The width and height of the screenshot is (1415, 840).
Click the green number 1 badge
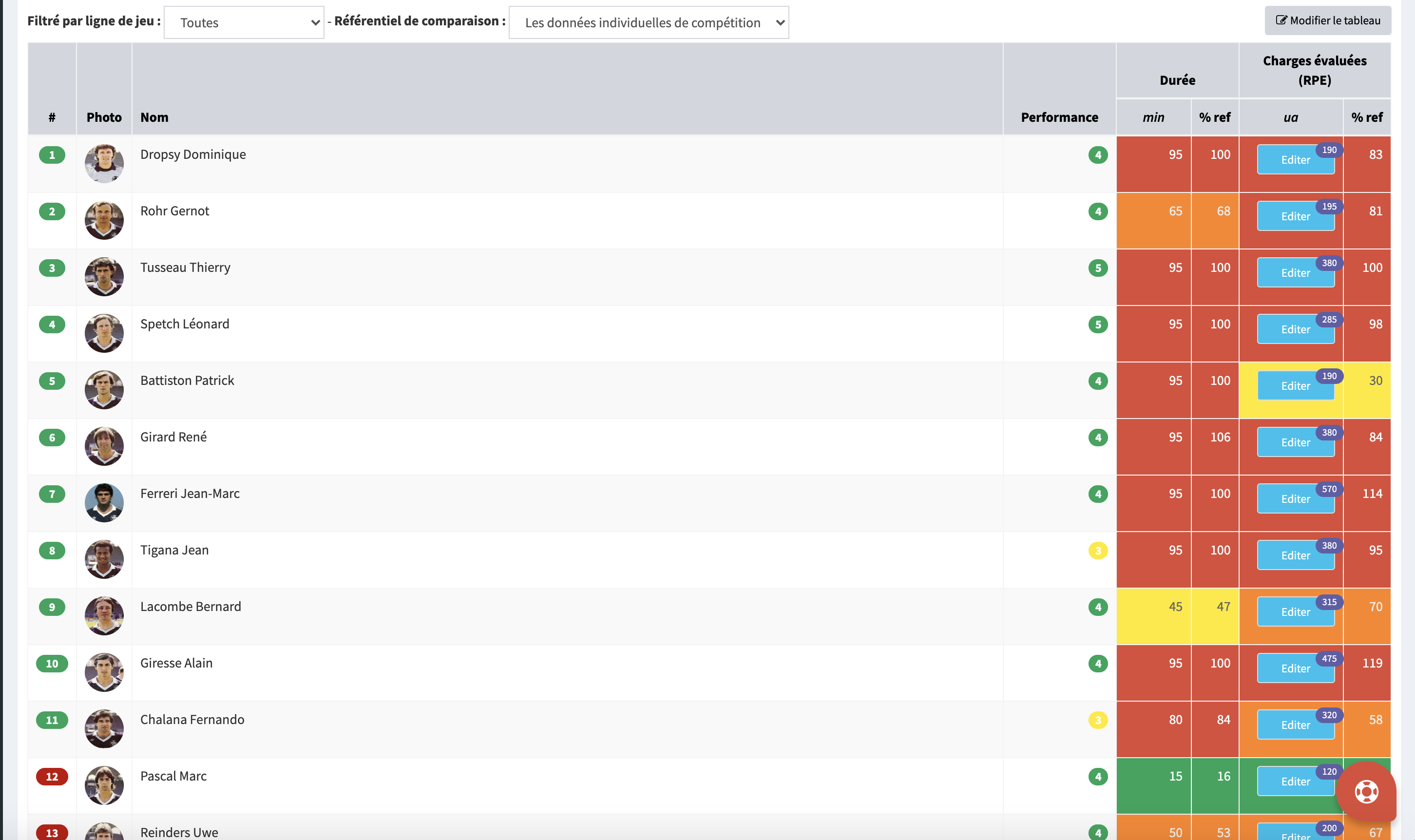[x=52, y=155]
